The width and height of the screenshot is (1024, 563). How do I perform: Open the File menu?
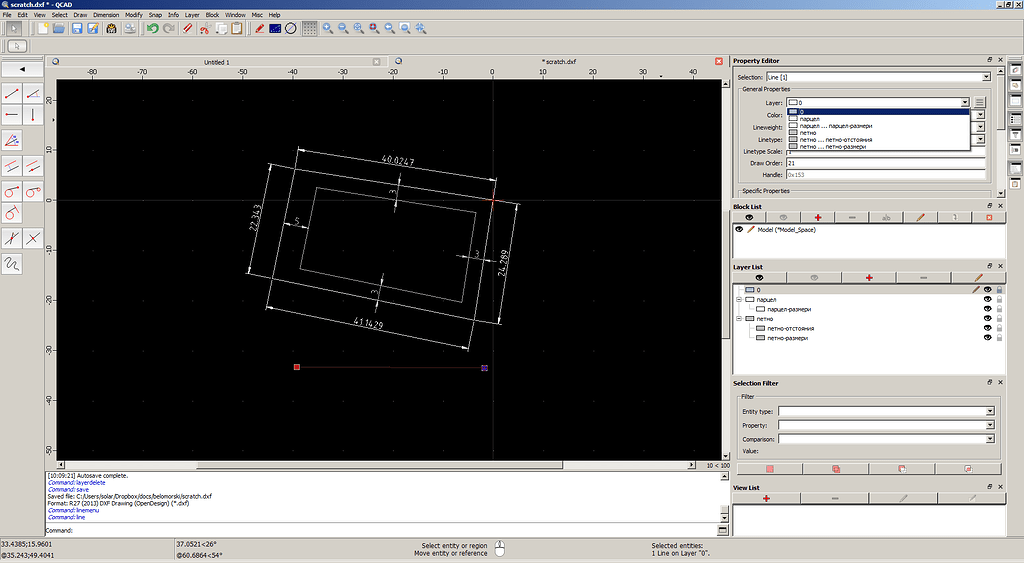(7, 14)
